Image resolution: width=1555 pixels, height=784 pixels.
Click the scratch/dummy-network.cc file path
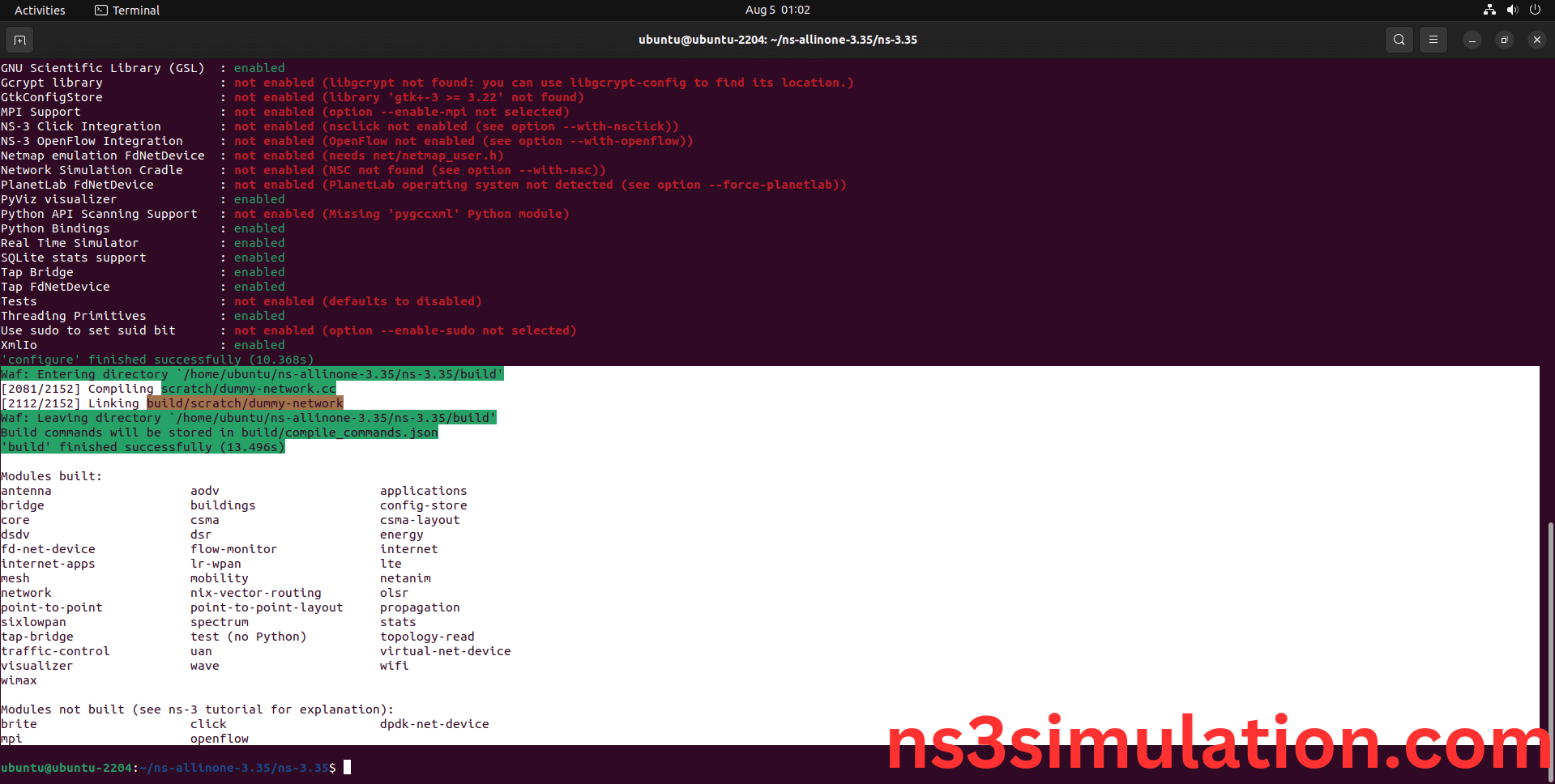248,389
